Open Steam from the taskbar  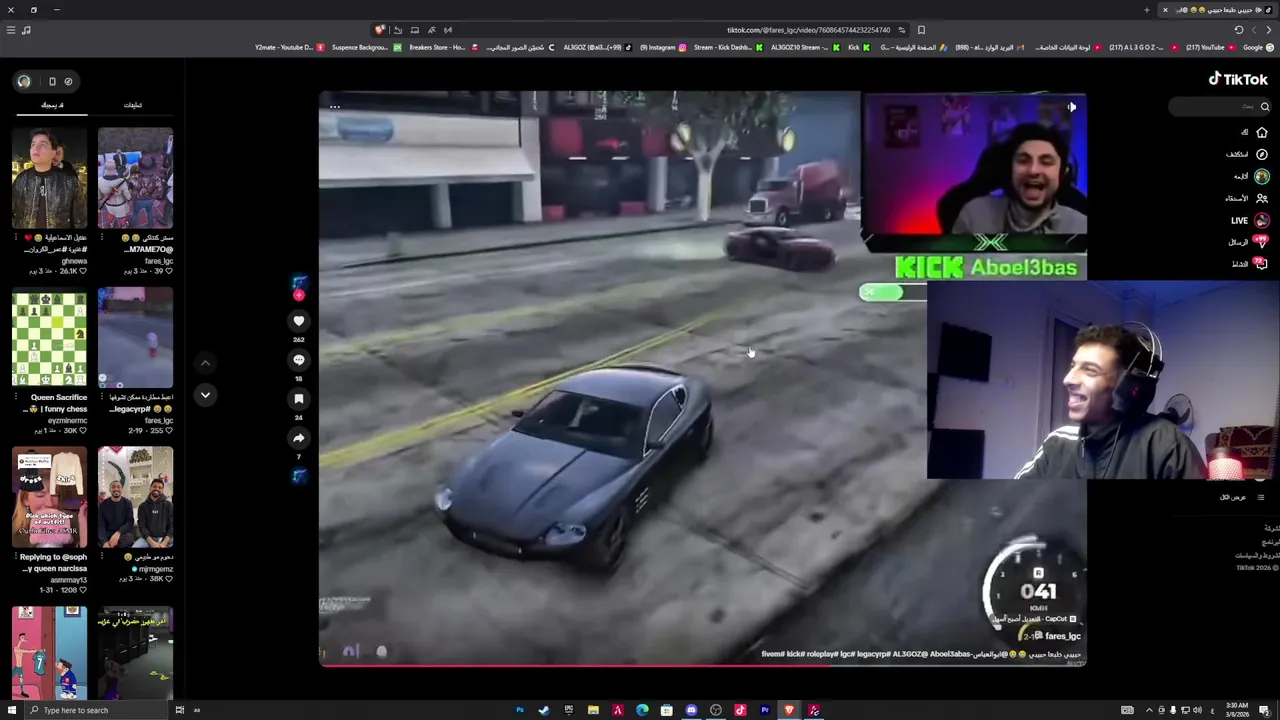(544, 710)
